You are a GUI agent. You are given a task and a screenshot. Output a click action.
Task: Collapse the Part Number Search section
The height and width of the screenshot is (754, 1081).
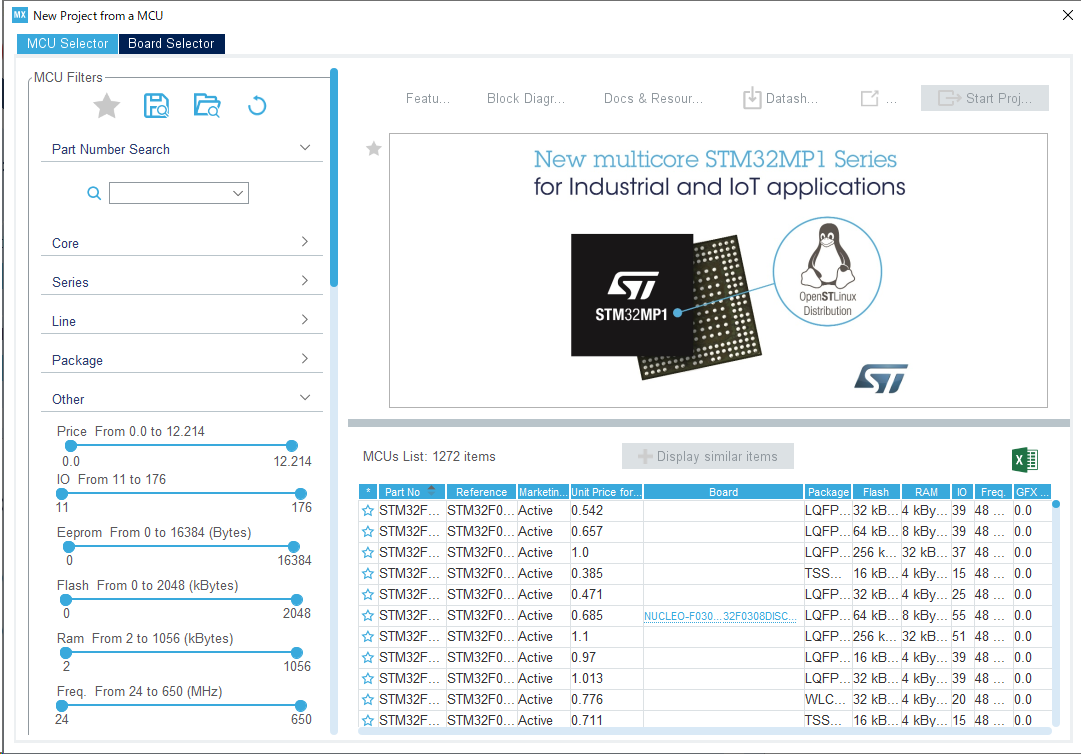(305, 147)
